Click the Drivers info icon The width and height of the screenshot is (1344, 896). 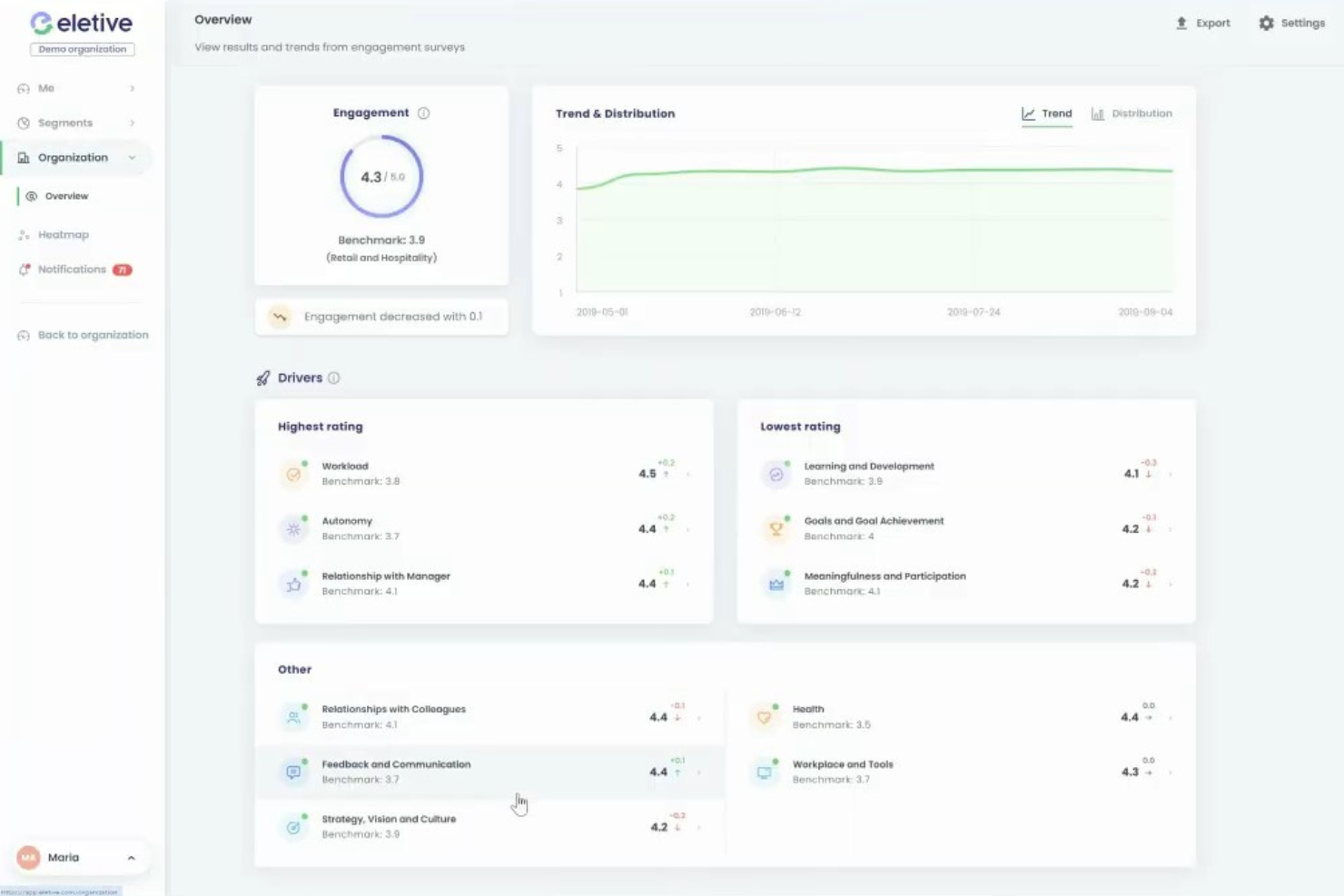[x=333, y=379]
